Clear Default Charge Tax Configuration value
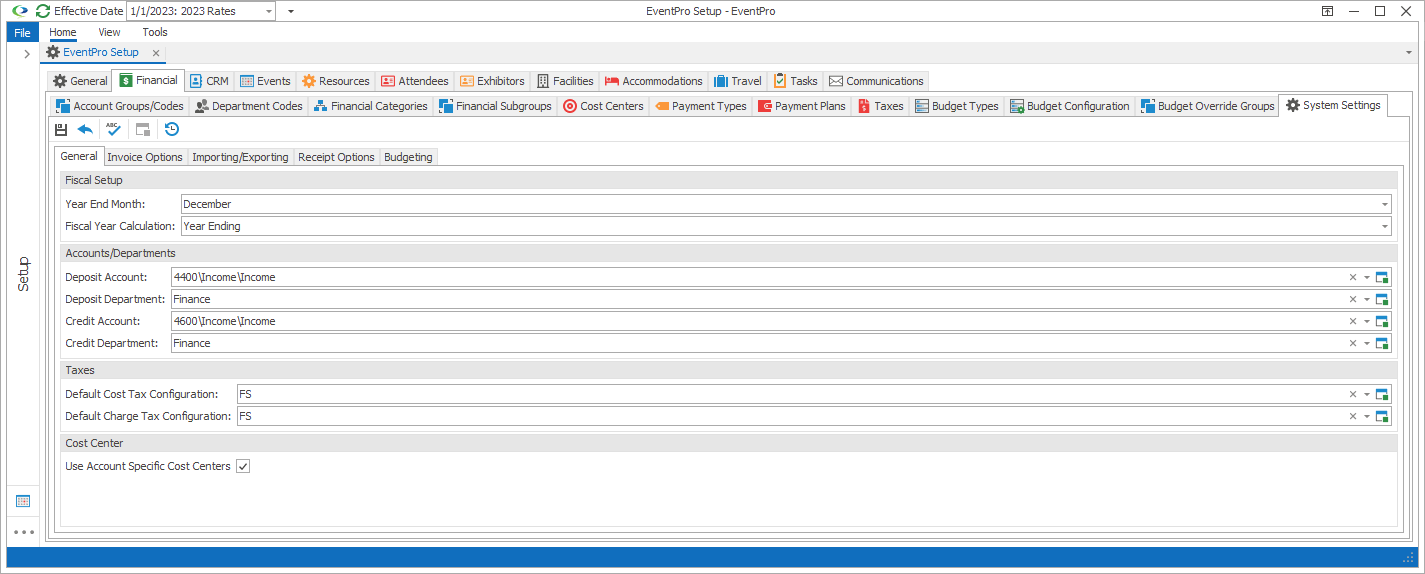 tap(1353, 416)
